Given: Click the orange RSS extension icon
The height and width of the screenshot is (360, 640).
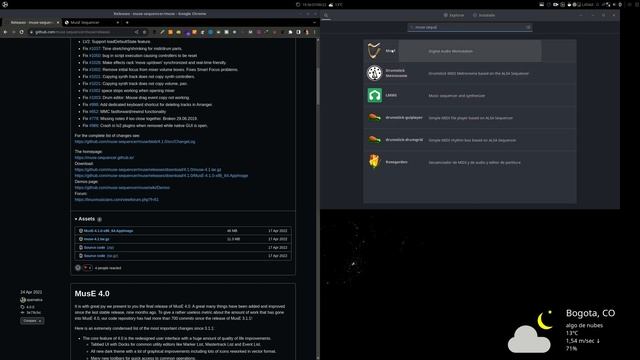Looking at the screenshot, I should coord(170,32).
